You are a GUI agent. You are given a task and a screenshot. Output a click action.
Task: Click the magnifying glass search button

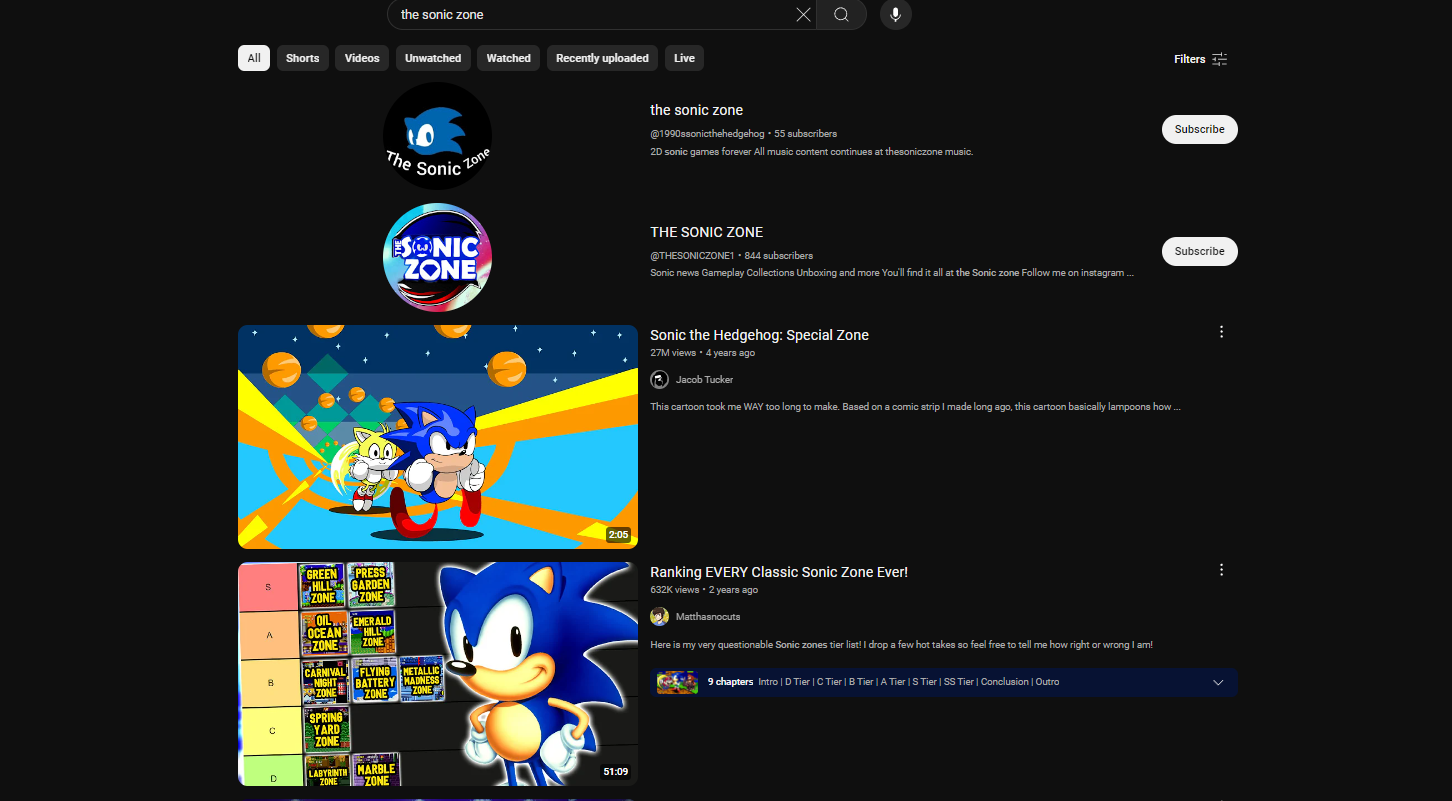click(841, 14)
